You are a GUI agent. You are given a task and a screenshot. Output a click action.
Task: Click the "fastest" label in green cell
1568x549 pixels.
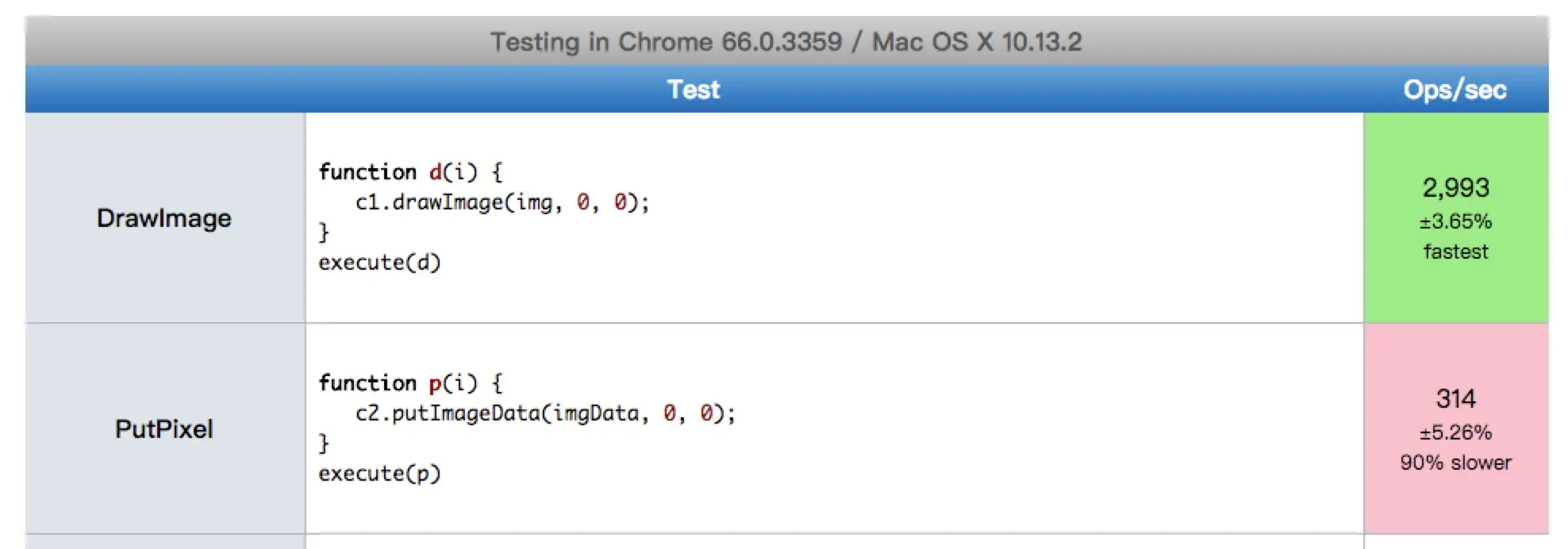pyautogui.click(x=1455, y=251)
